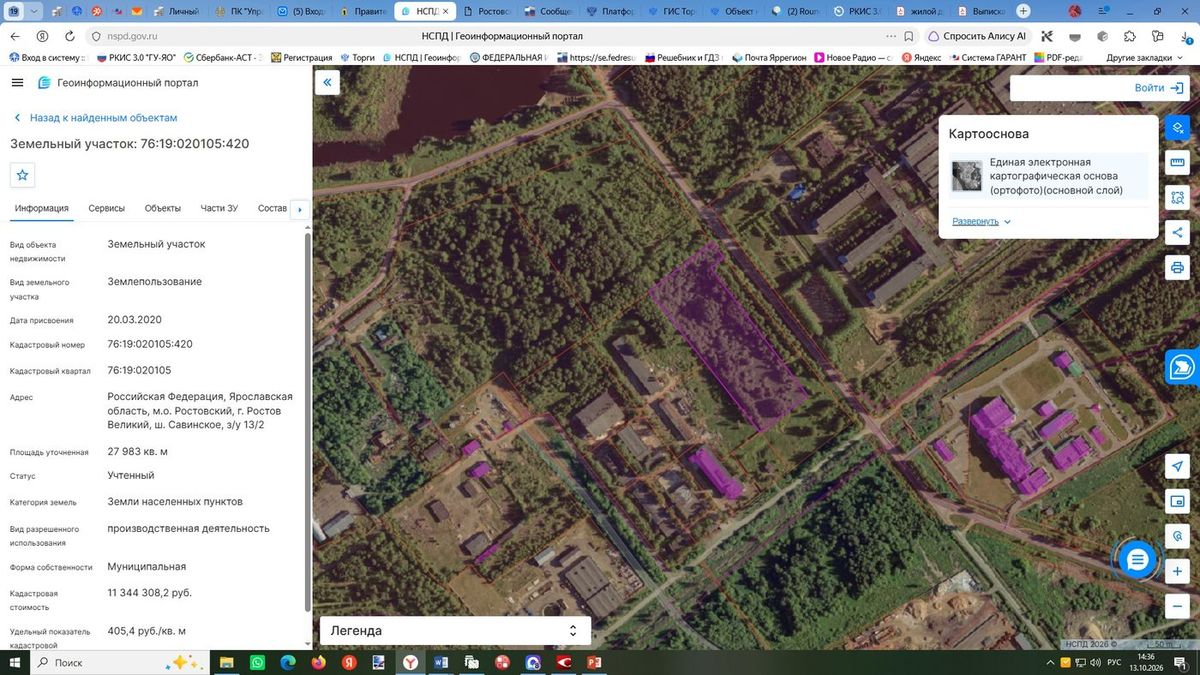
Task: Activate the area search tool on map
Action: click(x=1178, y=198)
